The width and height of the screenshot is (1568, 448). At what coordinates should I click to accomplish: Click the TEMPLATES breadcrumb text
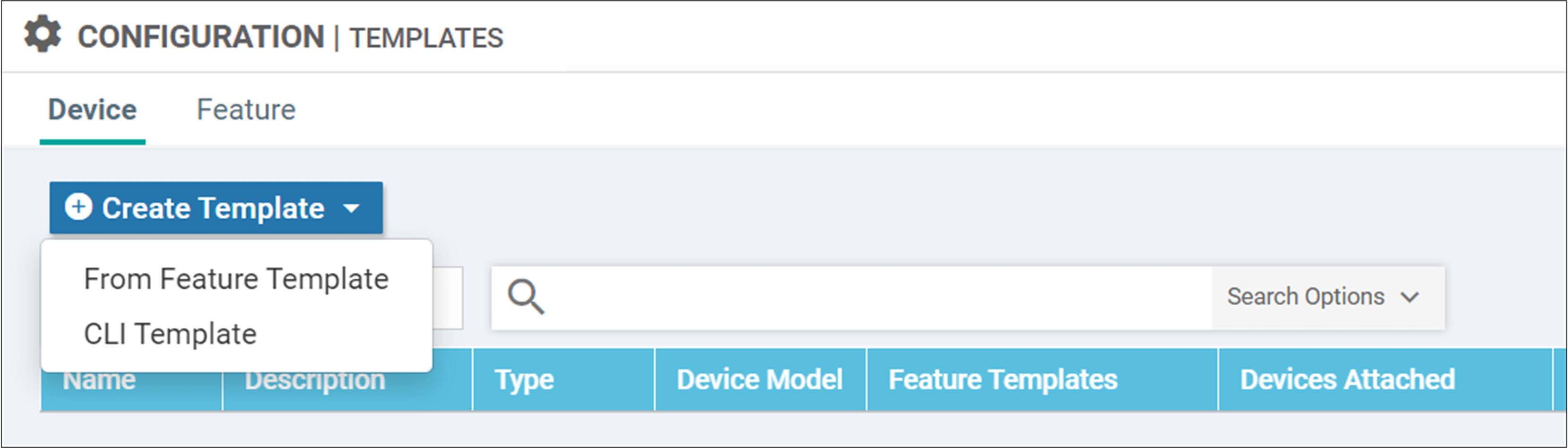point(426,38)
